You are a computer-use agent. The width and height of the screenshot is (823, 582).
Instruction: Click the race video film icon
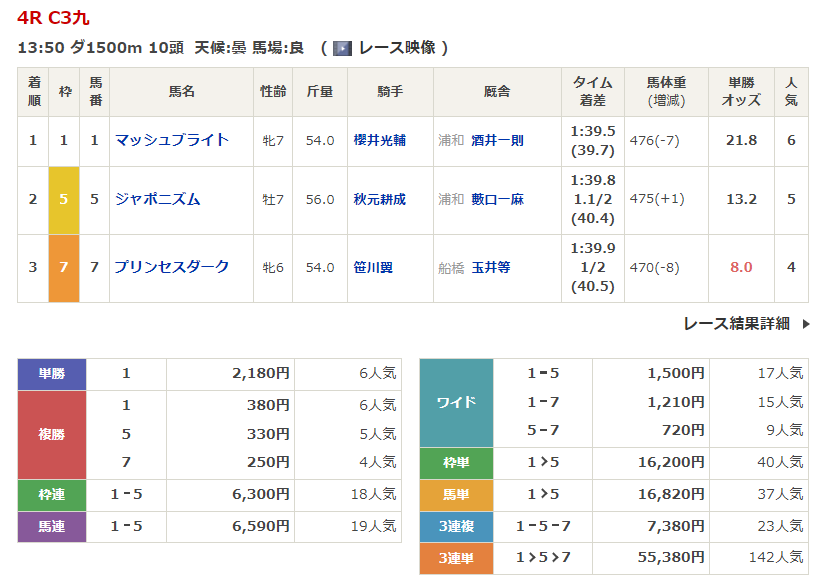pos(342,48)
